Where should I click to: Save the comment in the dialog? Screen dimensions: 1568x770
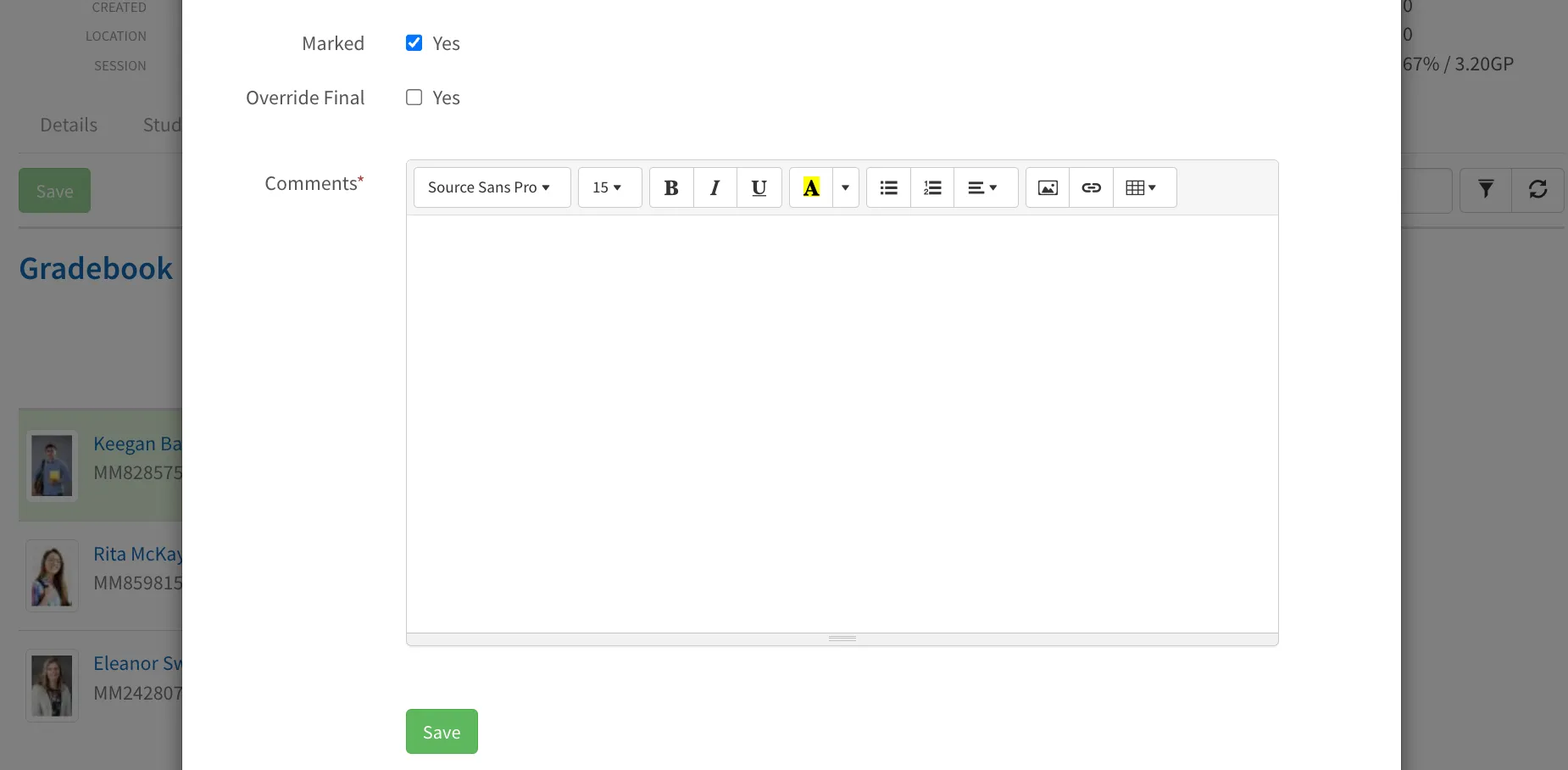(x=442, y=732)
